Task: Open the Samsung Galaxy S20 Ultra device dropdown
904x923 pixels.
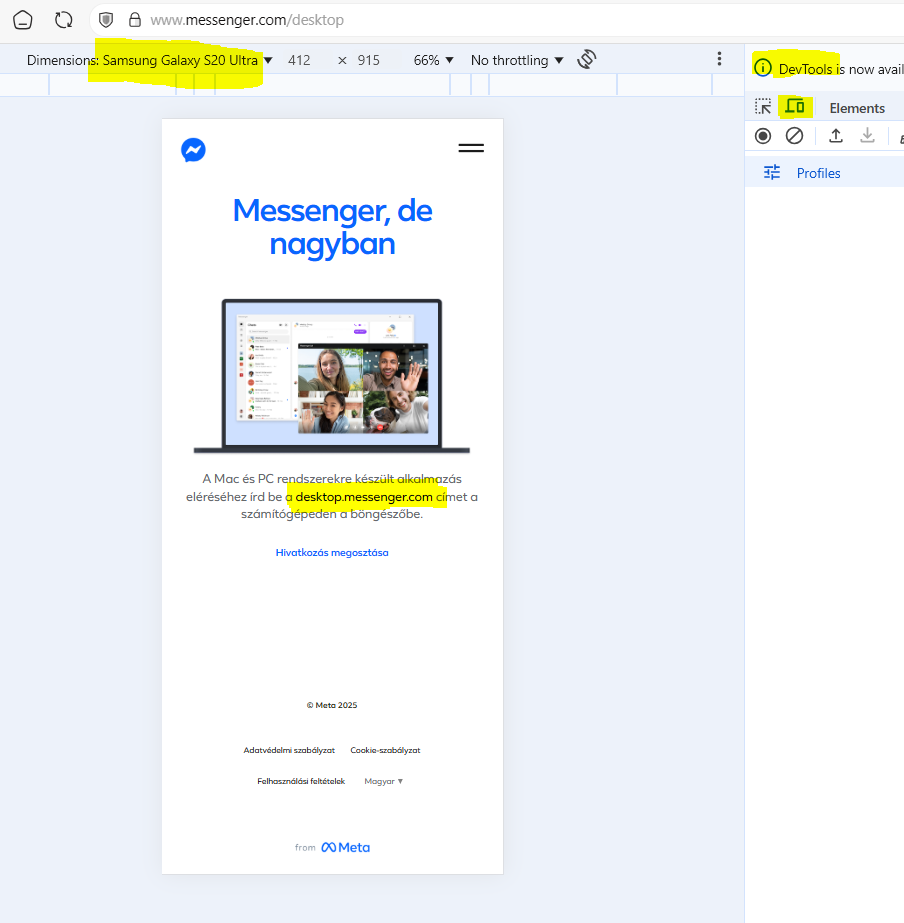Action: click(187, 60)
